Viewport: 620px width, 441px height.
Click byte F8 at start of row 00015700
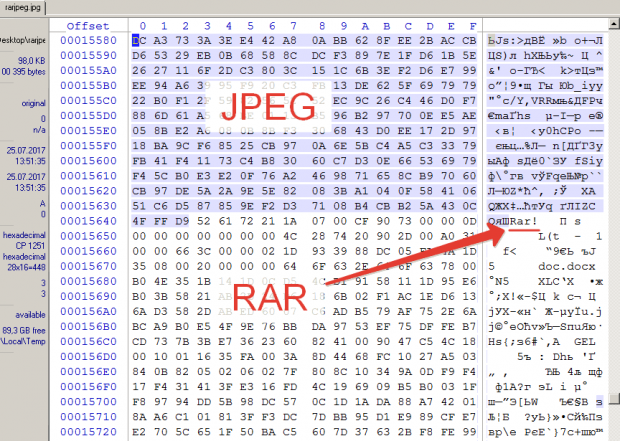pyautogui.click(x=139, y=401)
